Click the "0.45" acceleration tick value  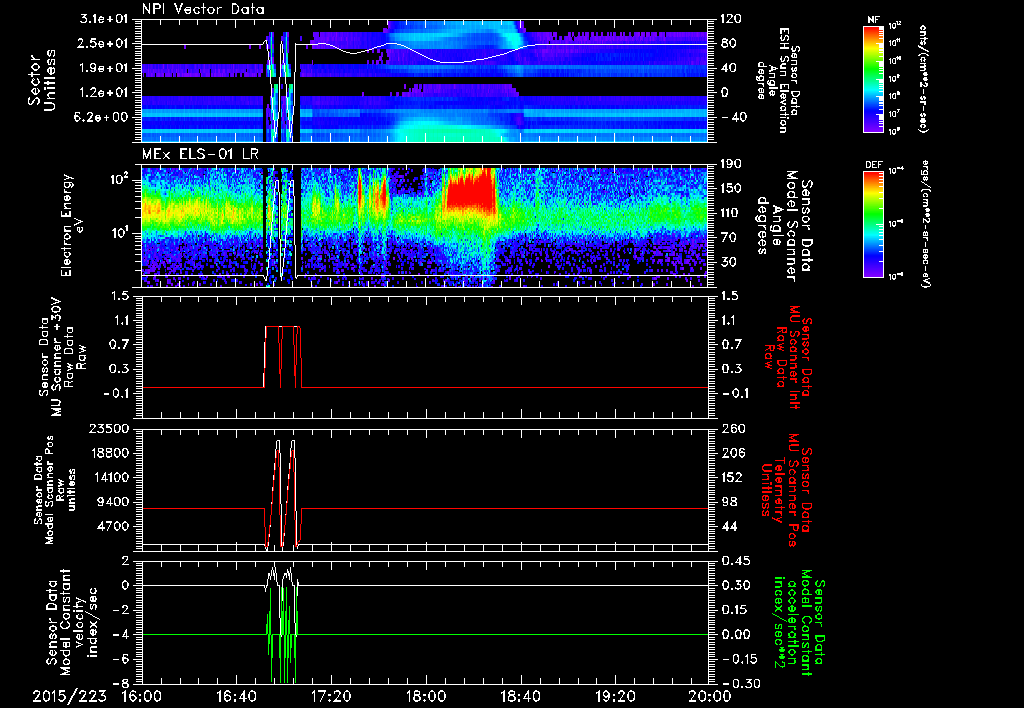tap(735, 561)
